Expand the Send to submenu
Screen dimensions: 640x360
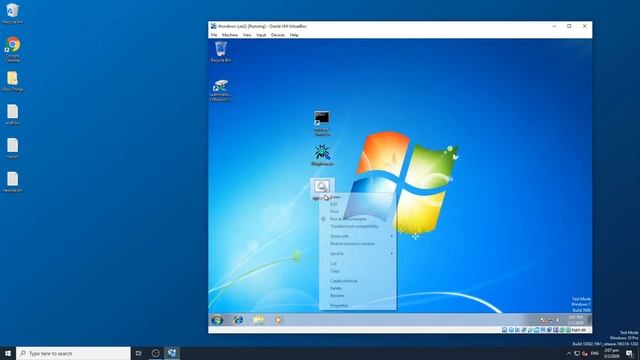pyautogui.click(x=357, y=253)
